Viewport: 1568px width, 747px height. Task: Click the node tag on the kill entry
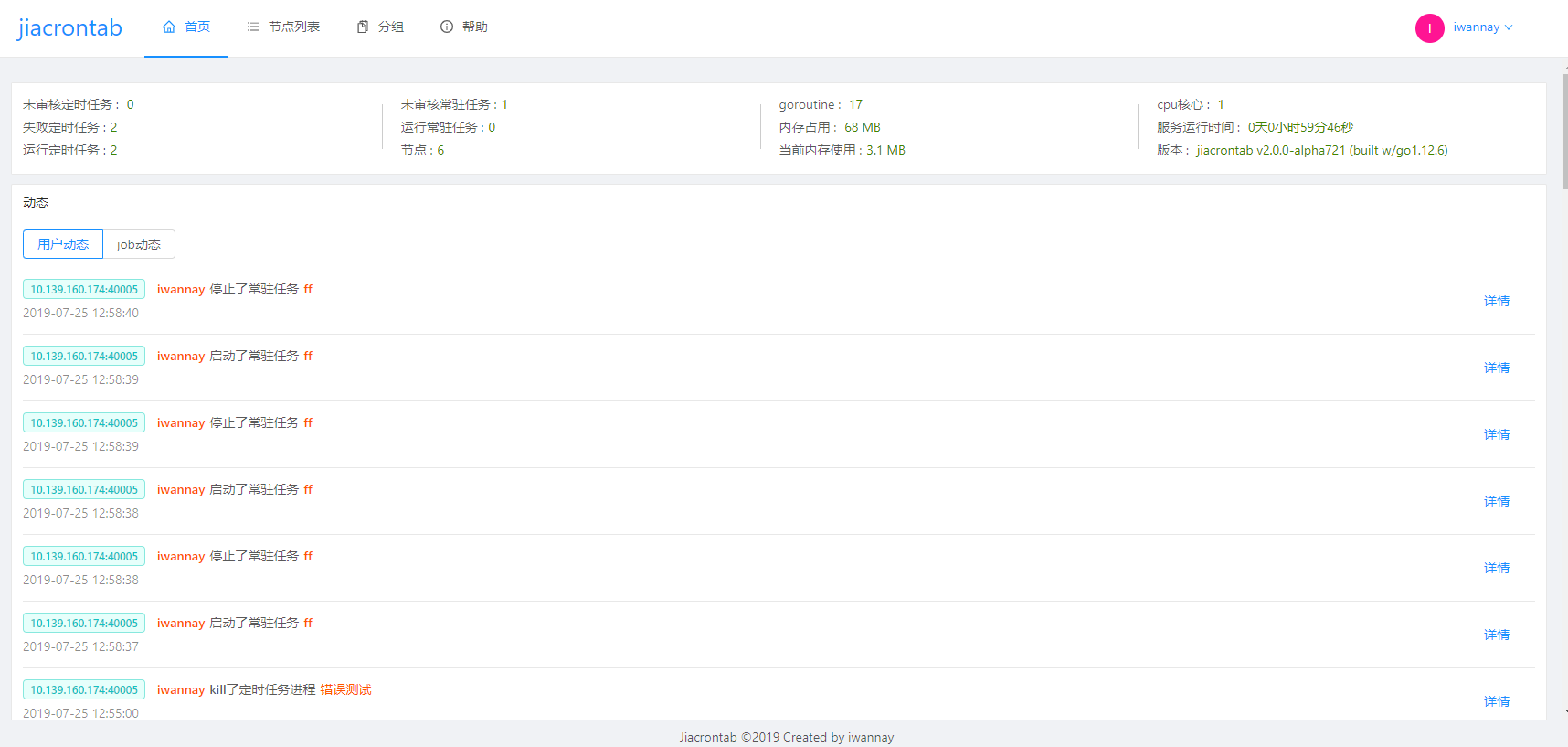pyautogui.click(x=84, y=689)
